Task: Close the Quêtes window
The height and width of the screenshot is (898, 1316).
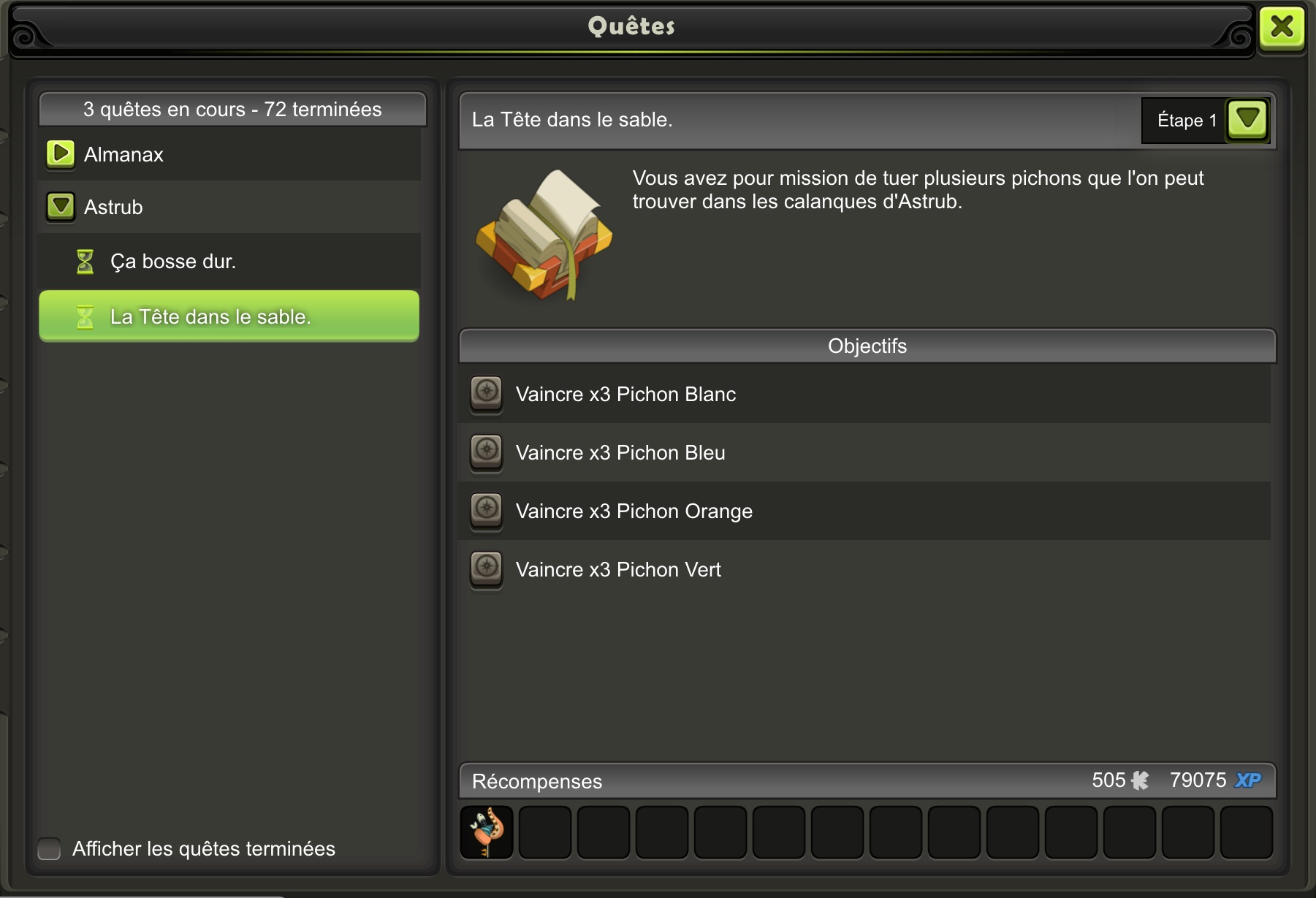Action: tap(1282, 28)
